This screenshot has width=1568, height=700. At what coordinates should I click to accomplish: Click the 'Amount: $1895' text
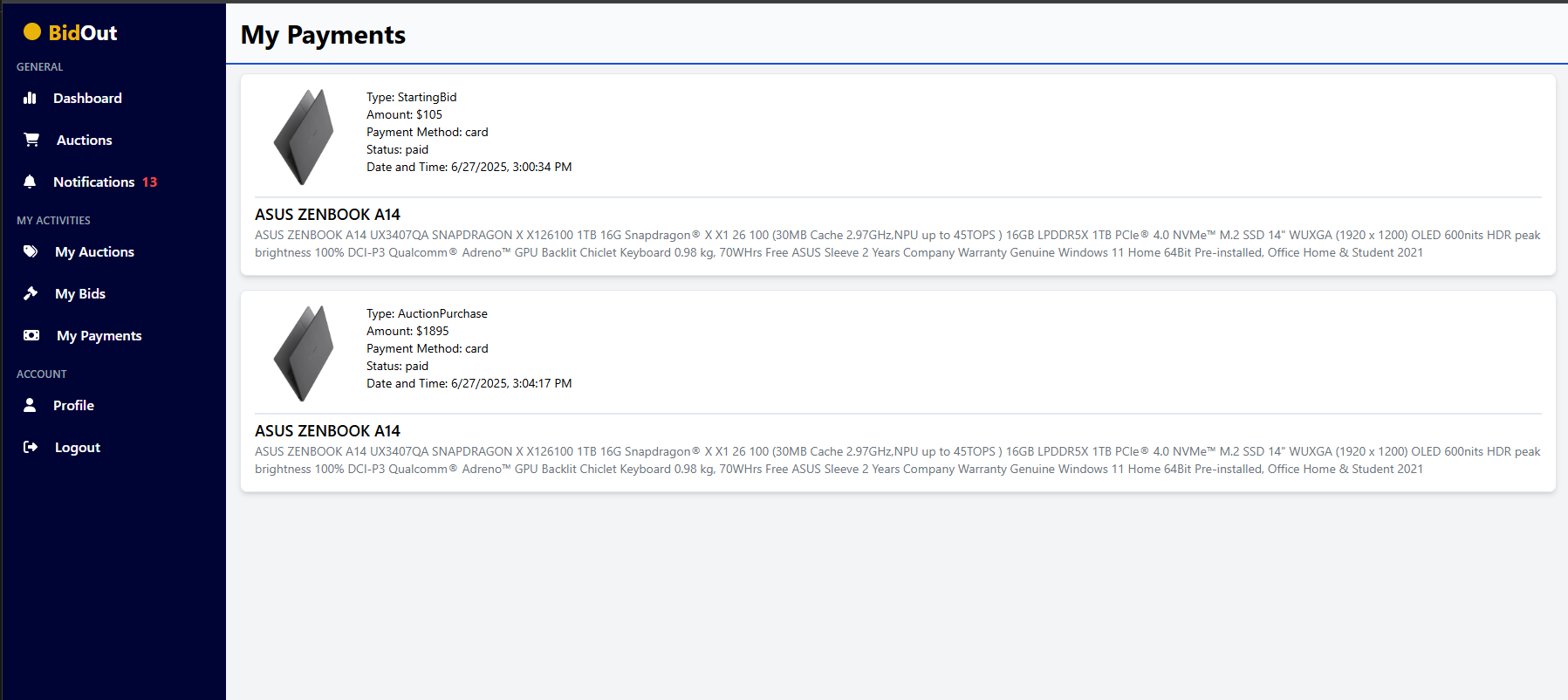click(407, 331)
